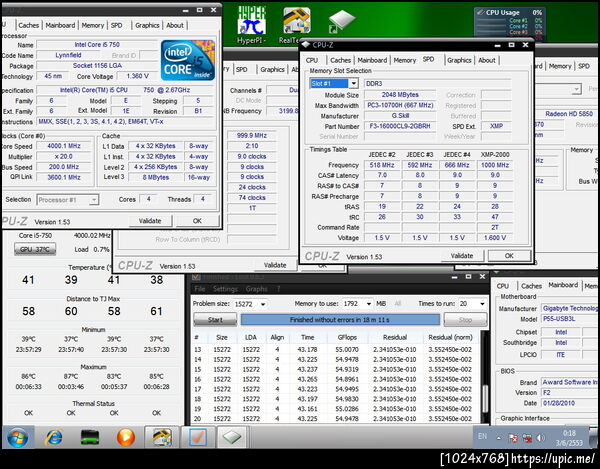Click OK in the Core i5 CPU window

(x=197, y=221)
